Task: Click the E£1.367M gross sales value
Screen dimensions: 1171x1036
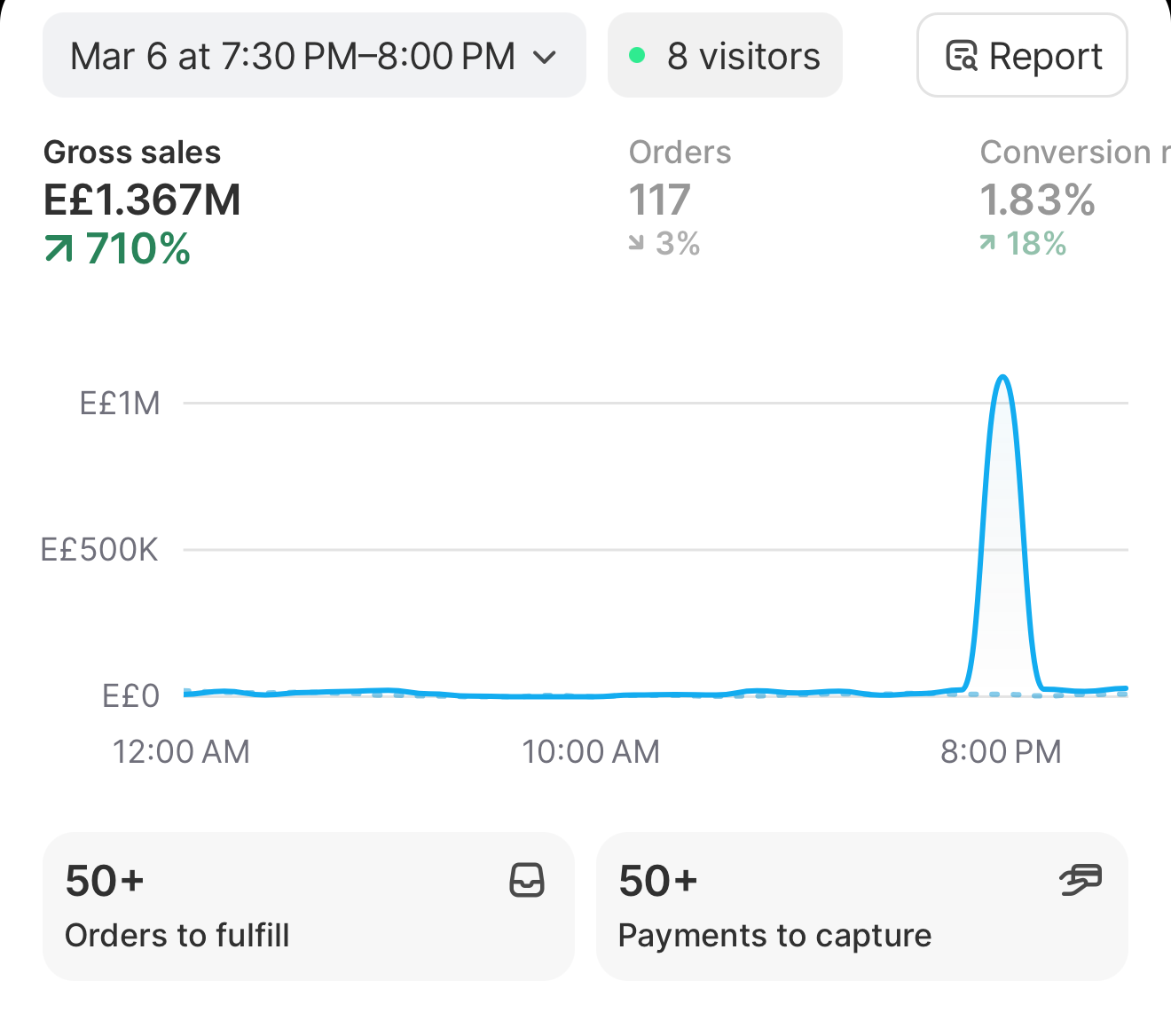Action: (142, 200)
